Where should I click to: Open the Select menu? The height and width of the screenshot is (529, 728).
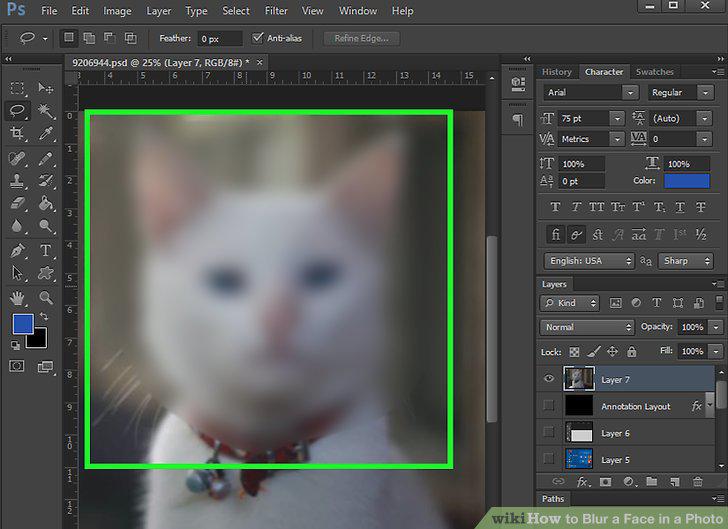pos(236,11)
